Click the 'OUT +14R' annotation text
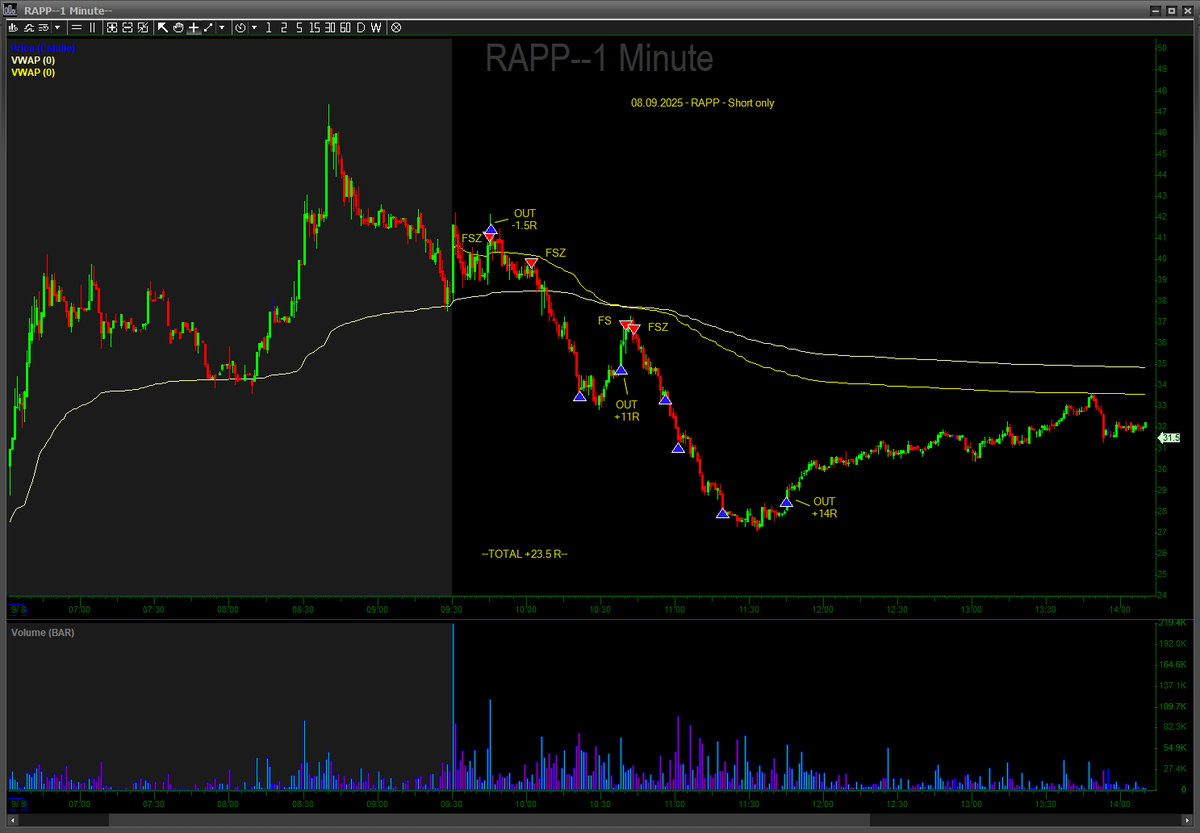1200x833 pixels. (824, 507)
